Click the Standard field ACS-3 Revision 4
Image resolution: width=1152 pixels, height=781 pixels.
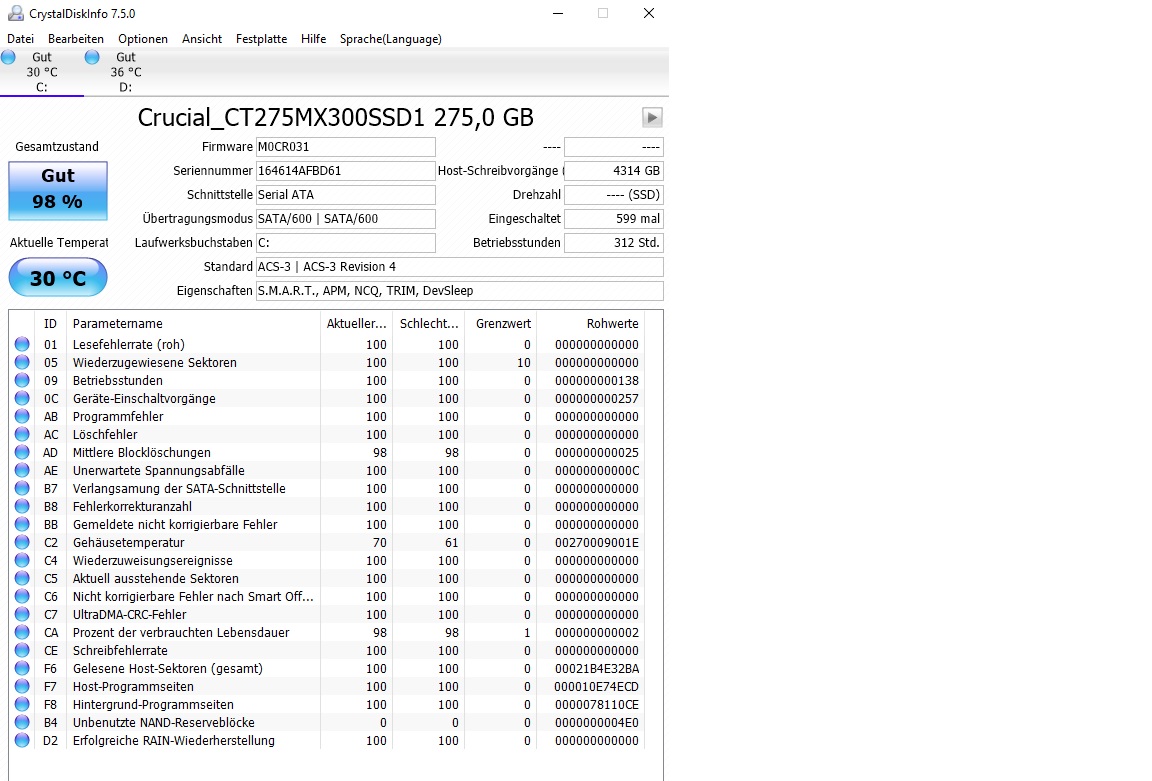point(459,267)
